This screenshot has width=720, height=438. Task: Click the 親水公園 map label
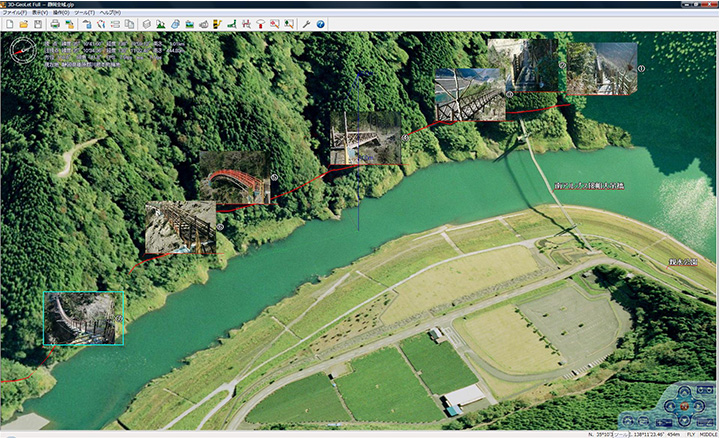click(x=683, y=262)
